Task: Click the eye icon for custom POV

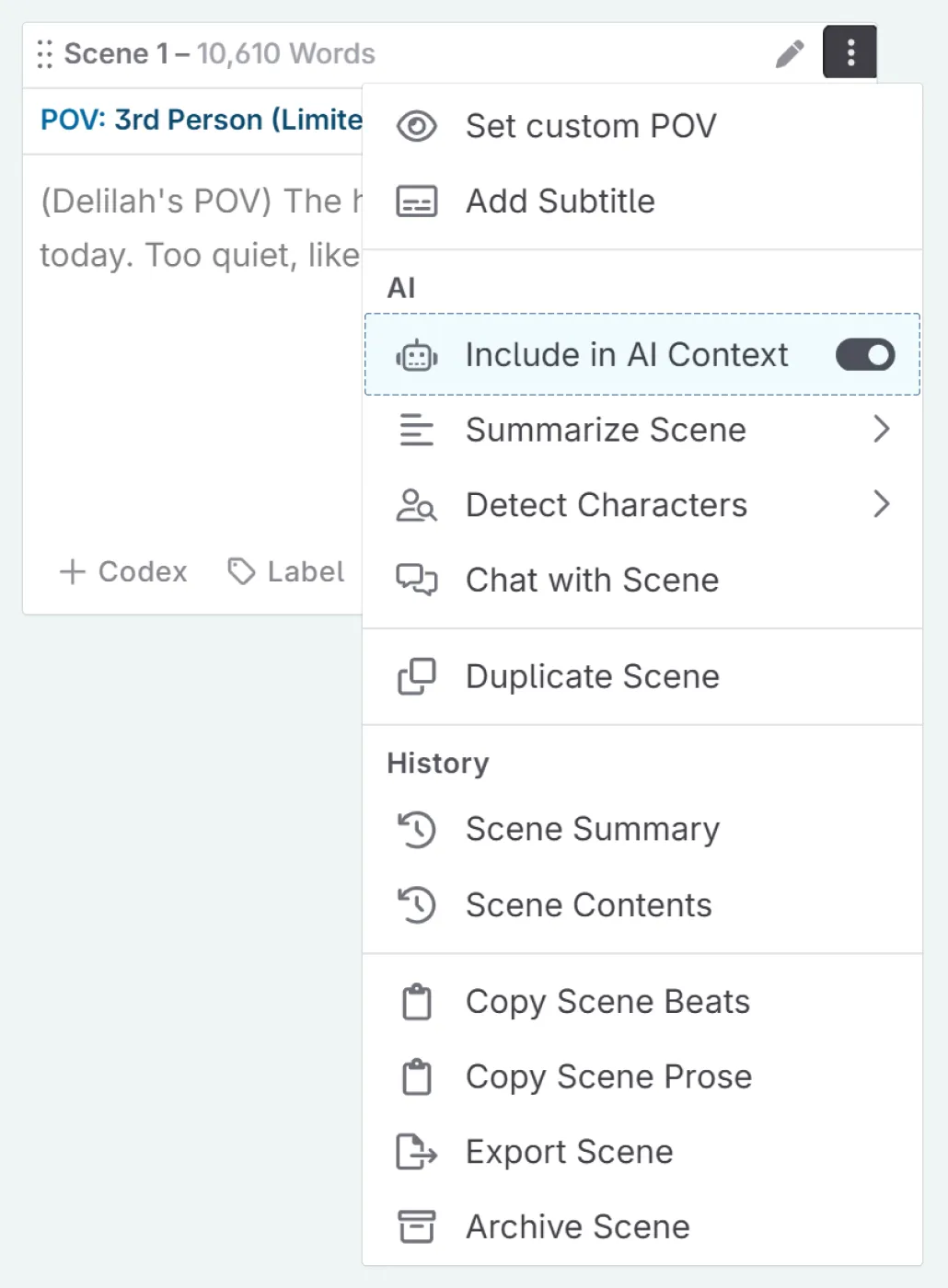Action: pos(416,126)
